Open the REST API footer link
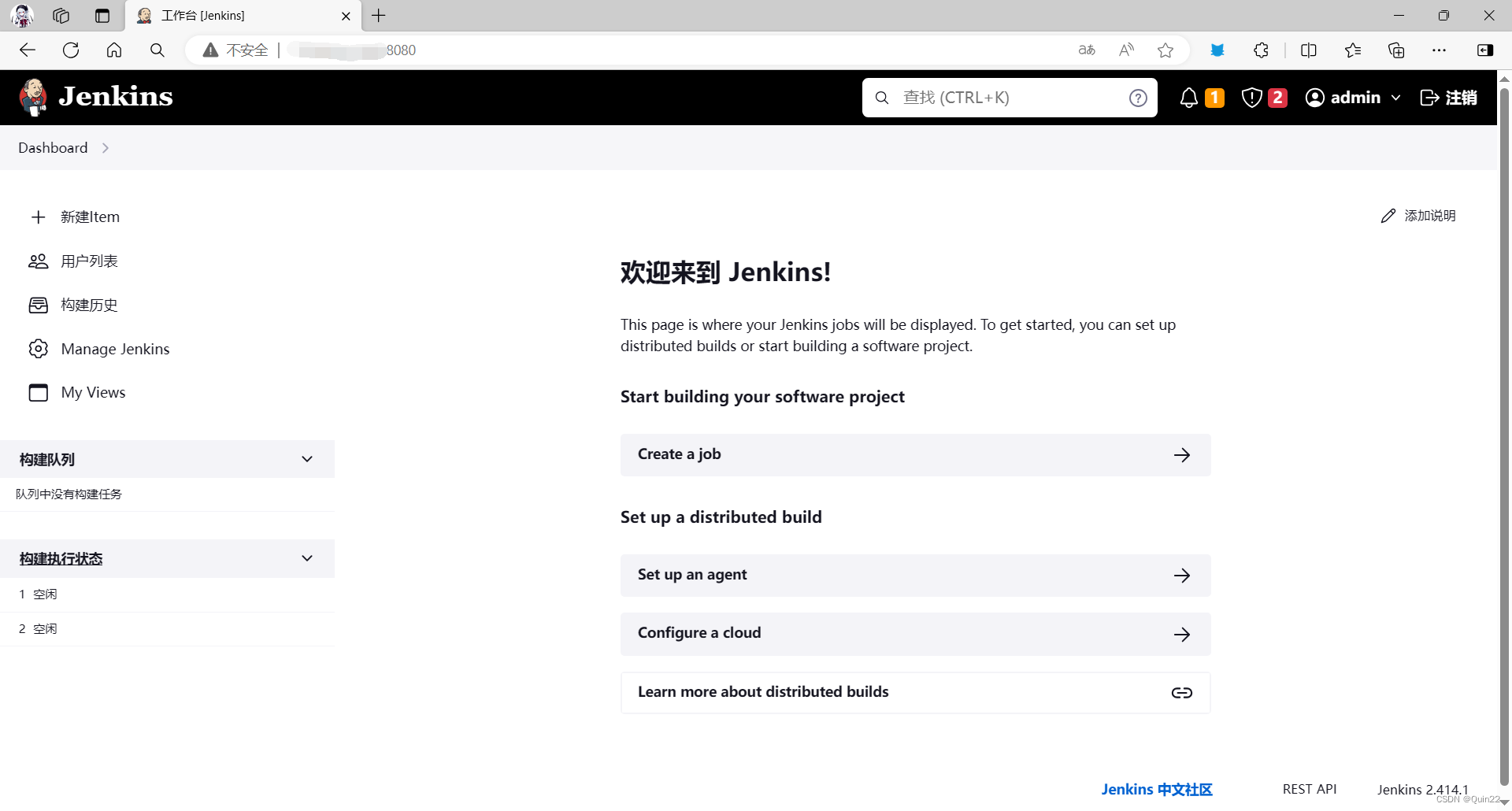The height and width of the screenshot is (811, 1512). click(1309, 789)
